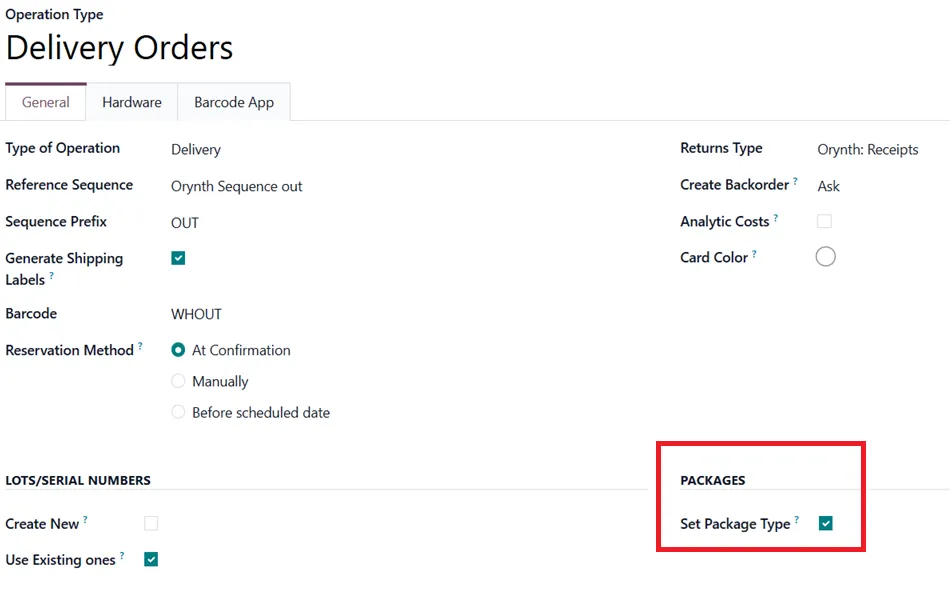Check the Create New lots checkbox
950x597 pixels.
pos(151,523)
